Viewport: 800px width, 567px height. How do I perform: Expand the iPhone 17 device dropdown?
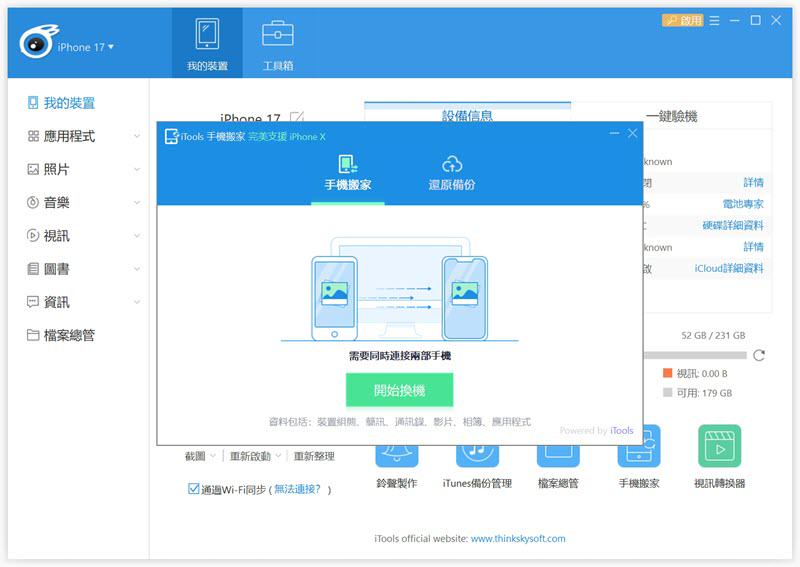pos(85,47)
